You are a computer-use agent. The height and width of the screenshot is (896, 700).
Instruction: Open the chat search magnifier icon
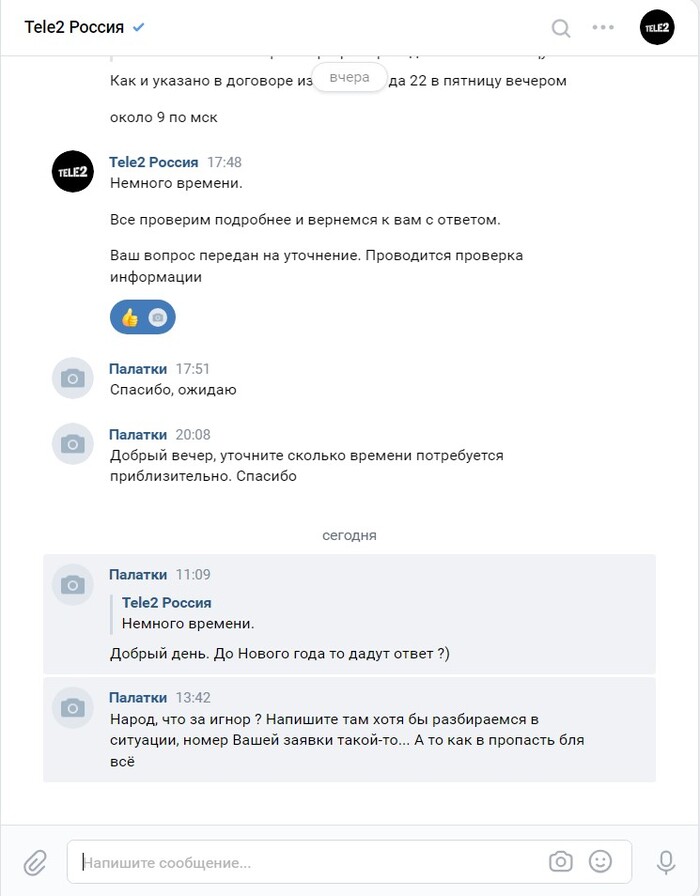pos(561,28)
